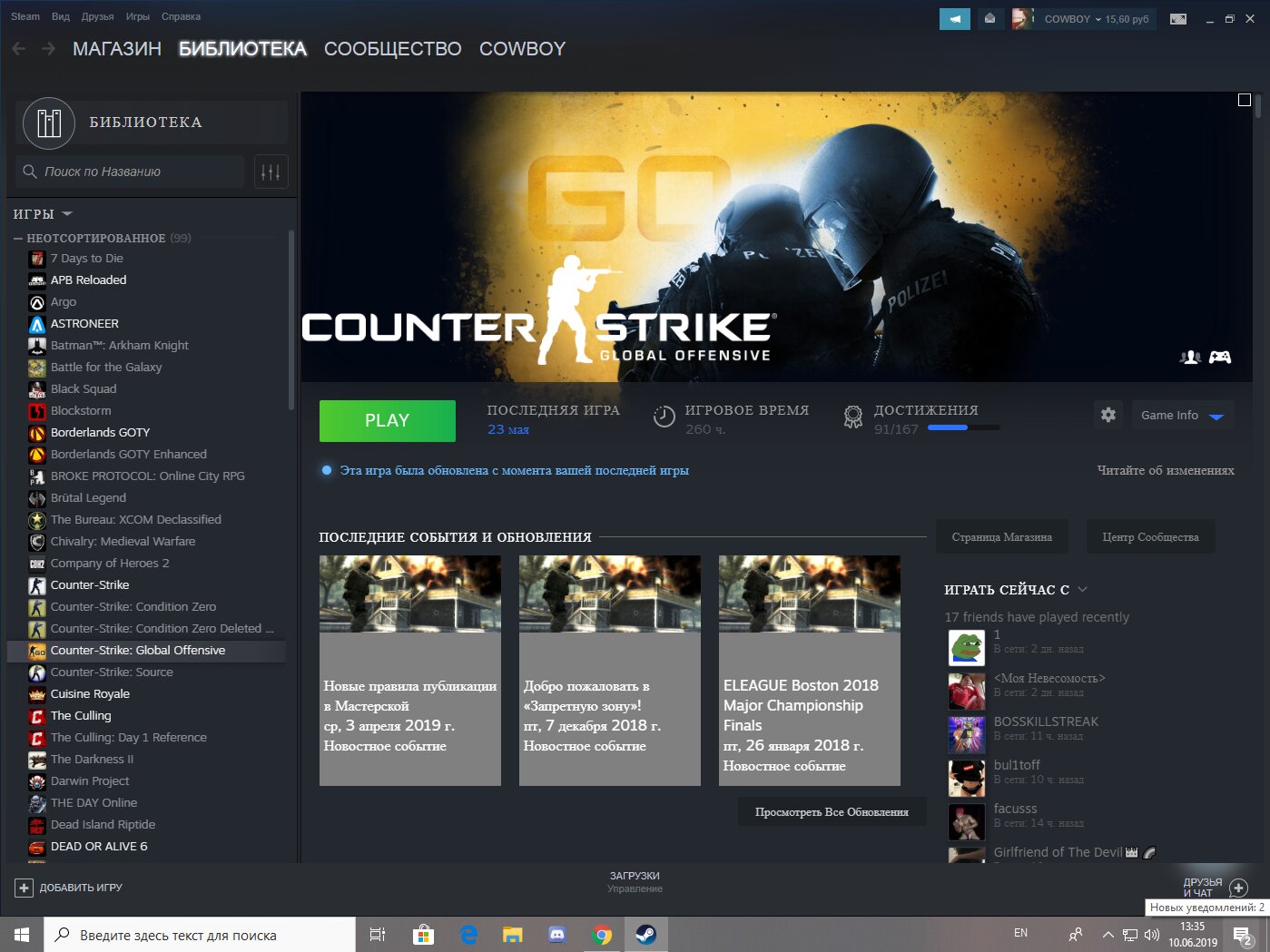Screen dimensions: 1270x952
Task: Open the library home grid icon
Action: pos(49,123)
